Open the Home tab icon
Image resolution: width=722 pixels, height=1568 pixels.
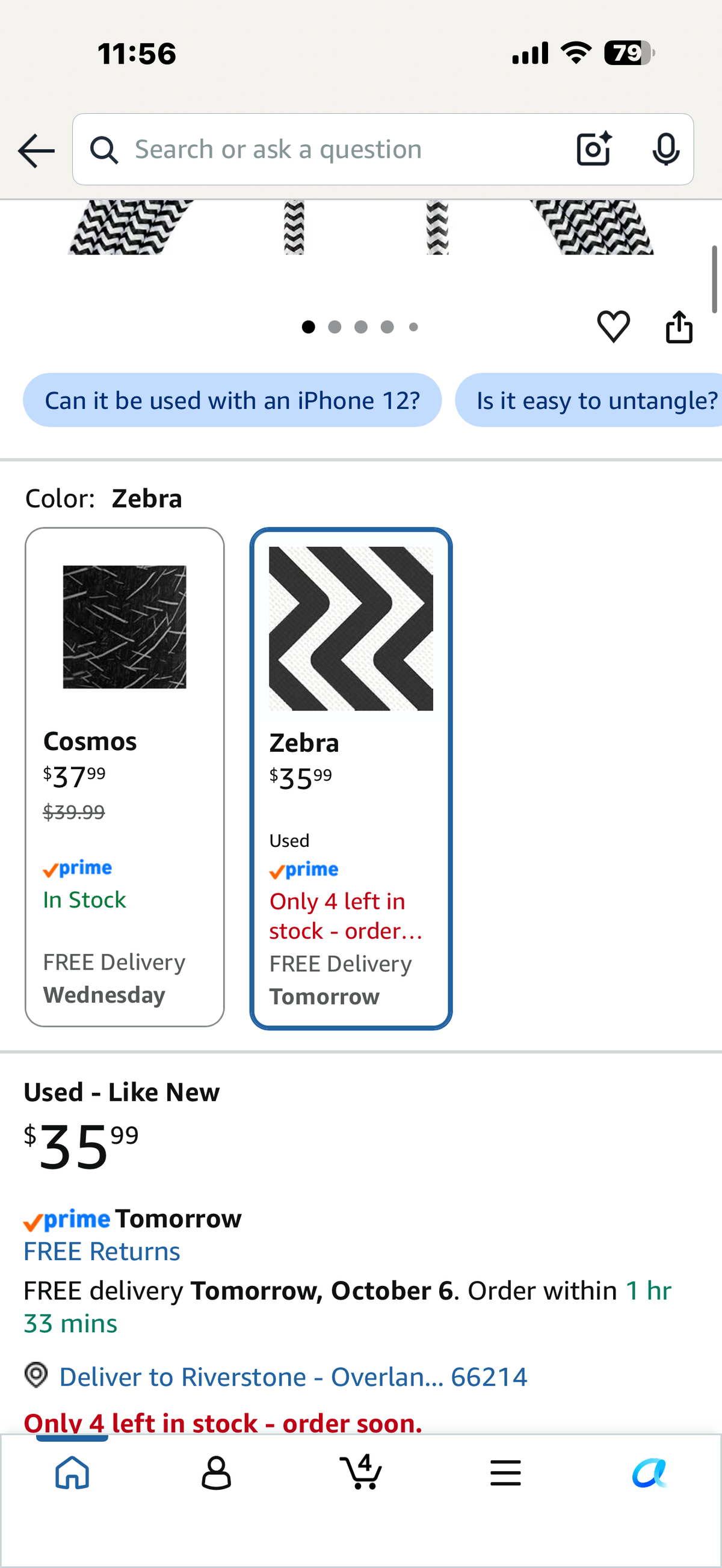click(x=72, y=1473)
